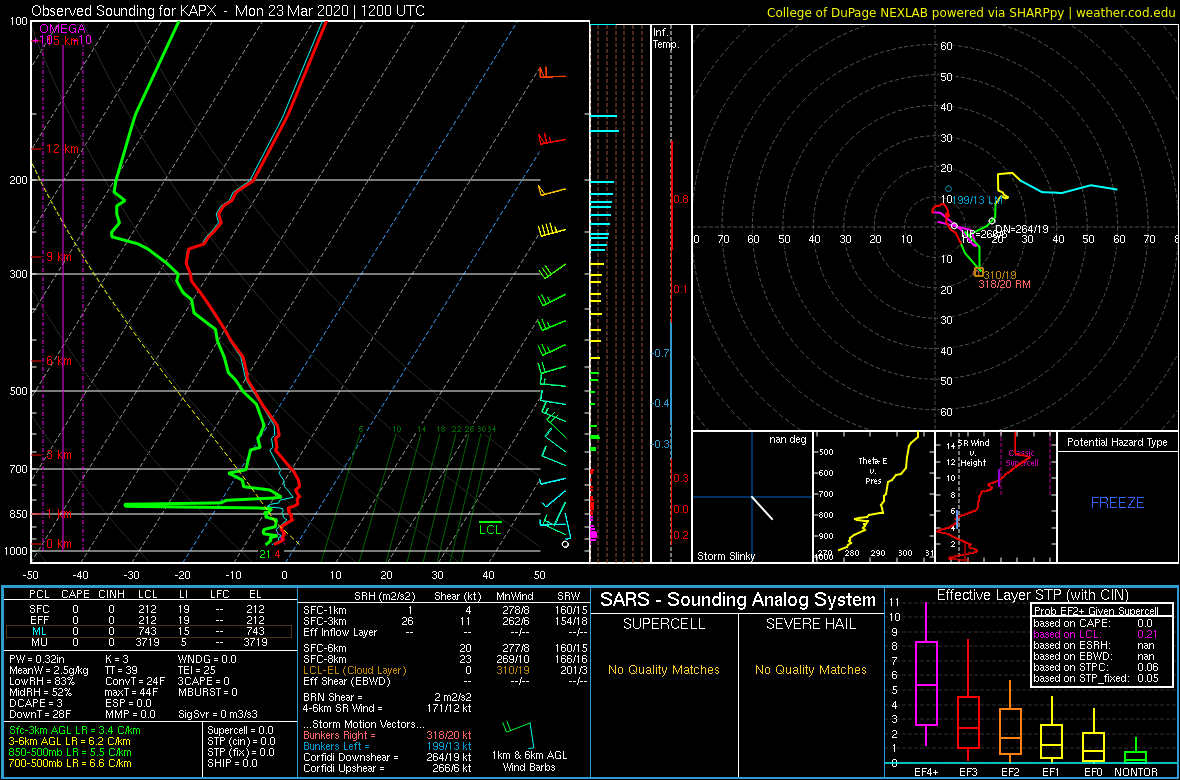Click the 'Potential Hazard Type' heading

[1117, 443]
